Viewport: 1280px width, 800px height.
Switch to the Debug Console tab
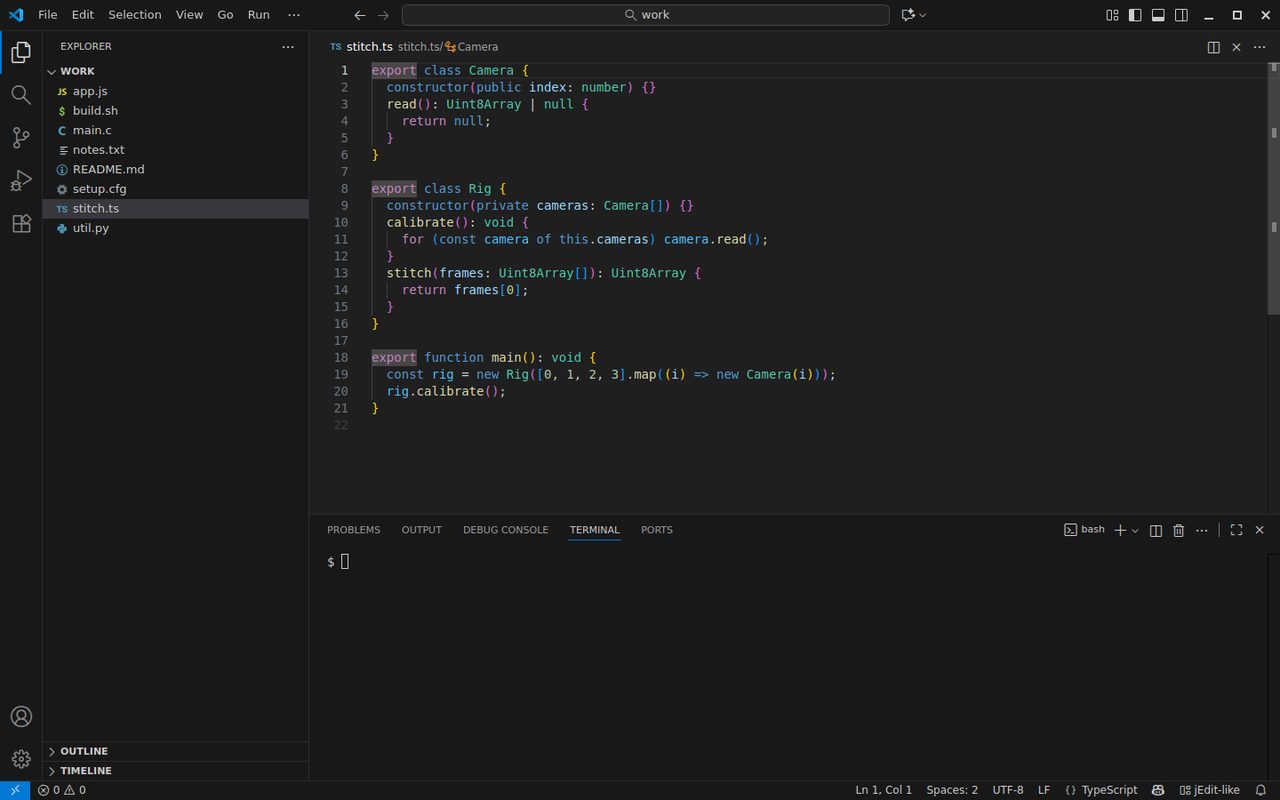click(x=506, y=530)
